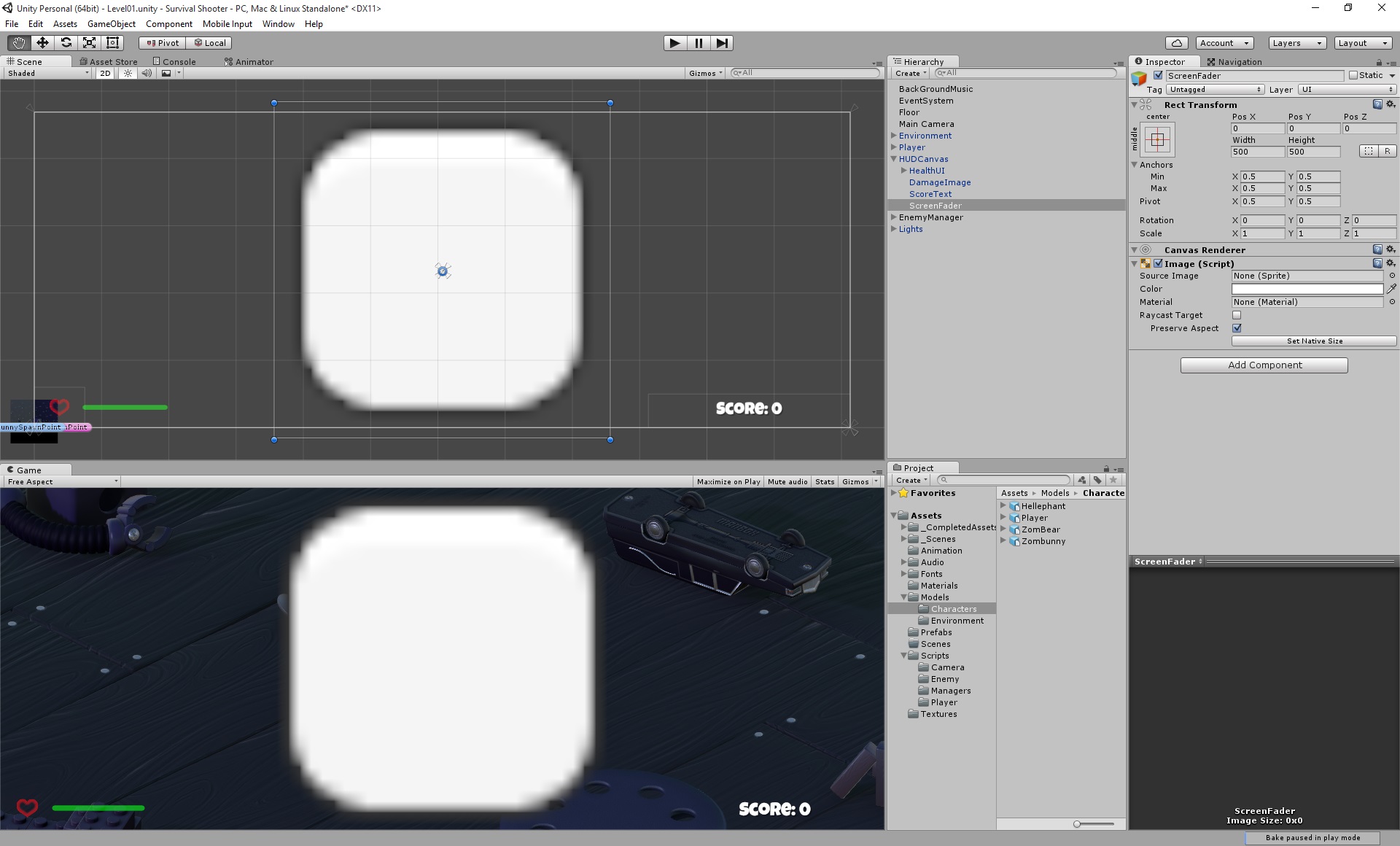Select the Hand tool
The image size is (1400, 846).
(18, 43)
